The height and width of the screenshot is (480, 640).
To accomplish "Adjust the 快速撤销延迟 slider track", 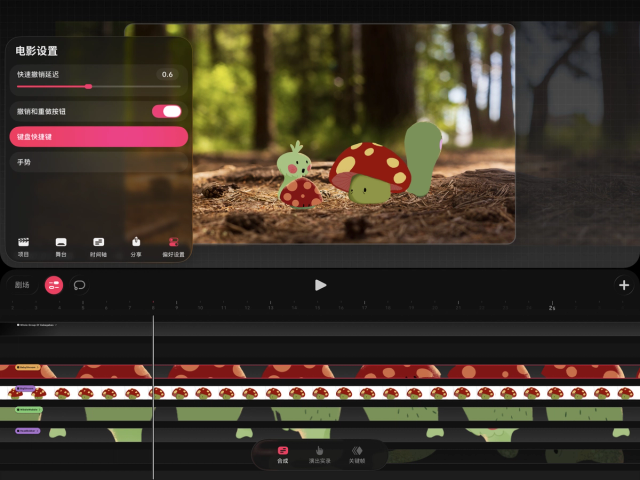I will click(x=98, y=87).
